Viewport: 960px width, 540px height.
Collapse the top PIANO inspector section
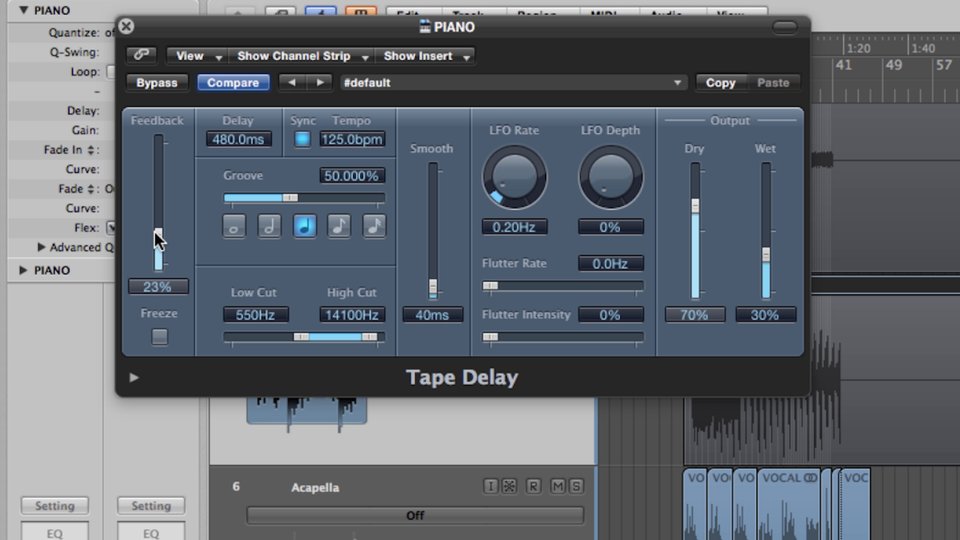(x=23, y=10)
